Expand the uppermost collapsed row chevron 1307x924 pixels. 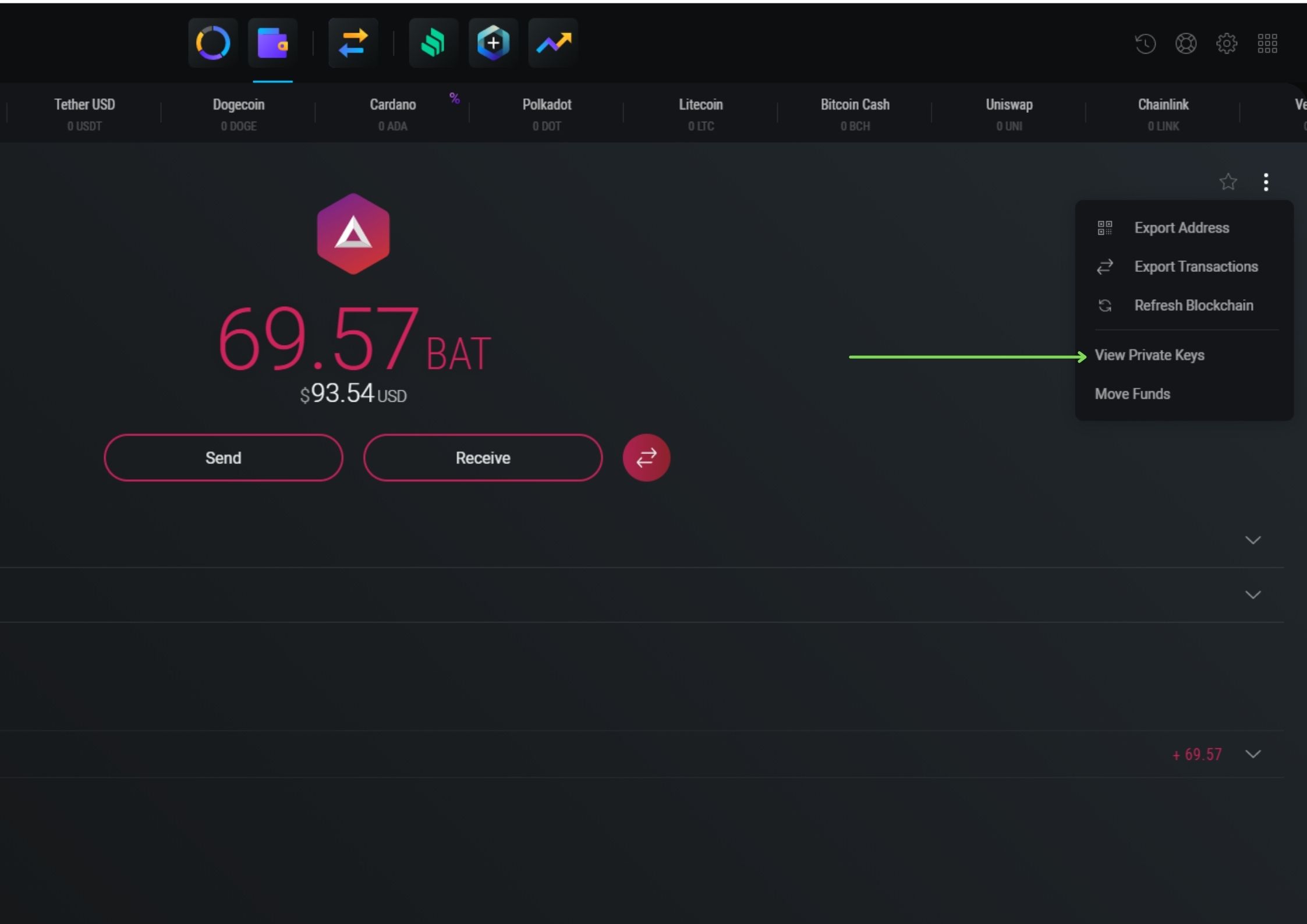coord(1253,540)
